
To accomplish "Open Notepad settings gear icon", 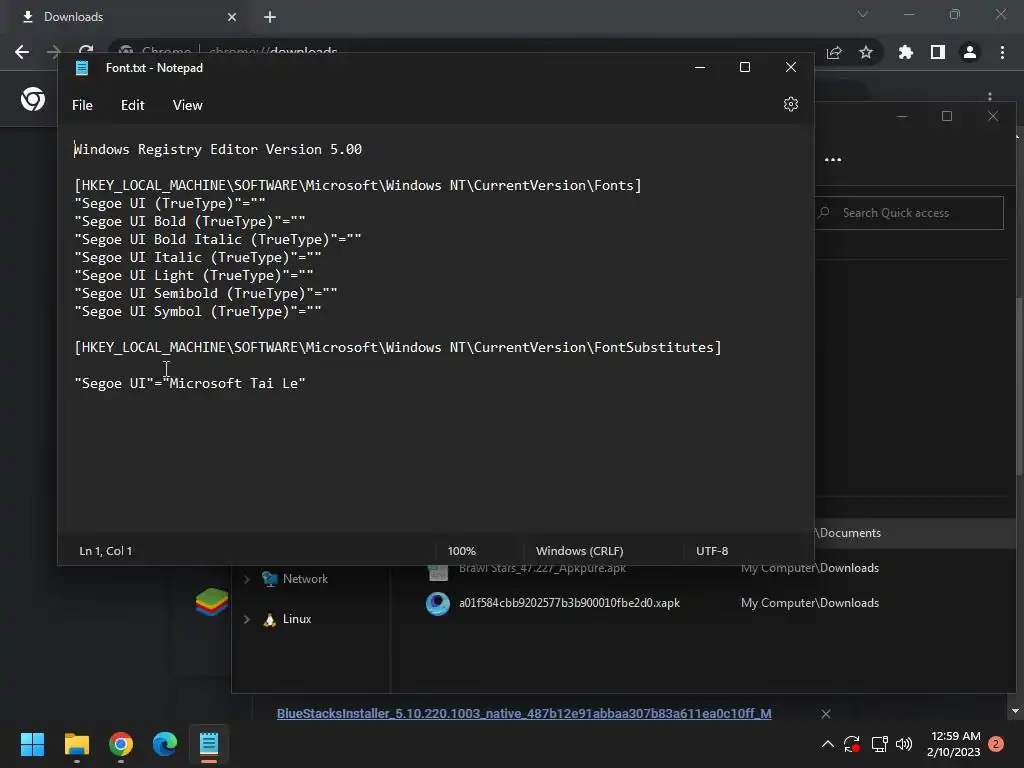I will click(790, 104).
